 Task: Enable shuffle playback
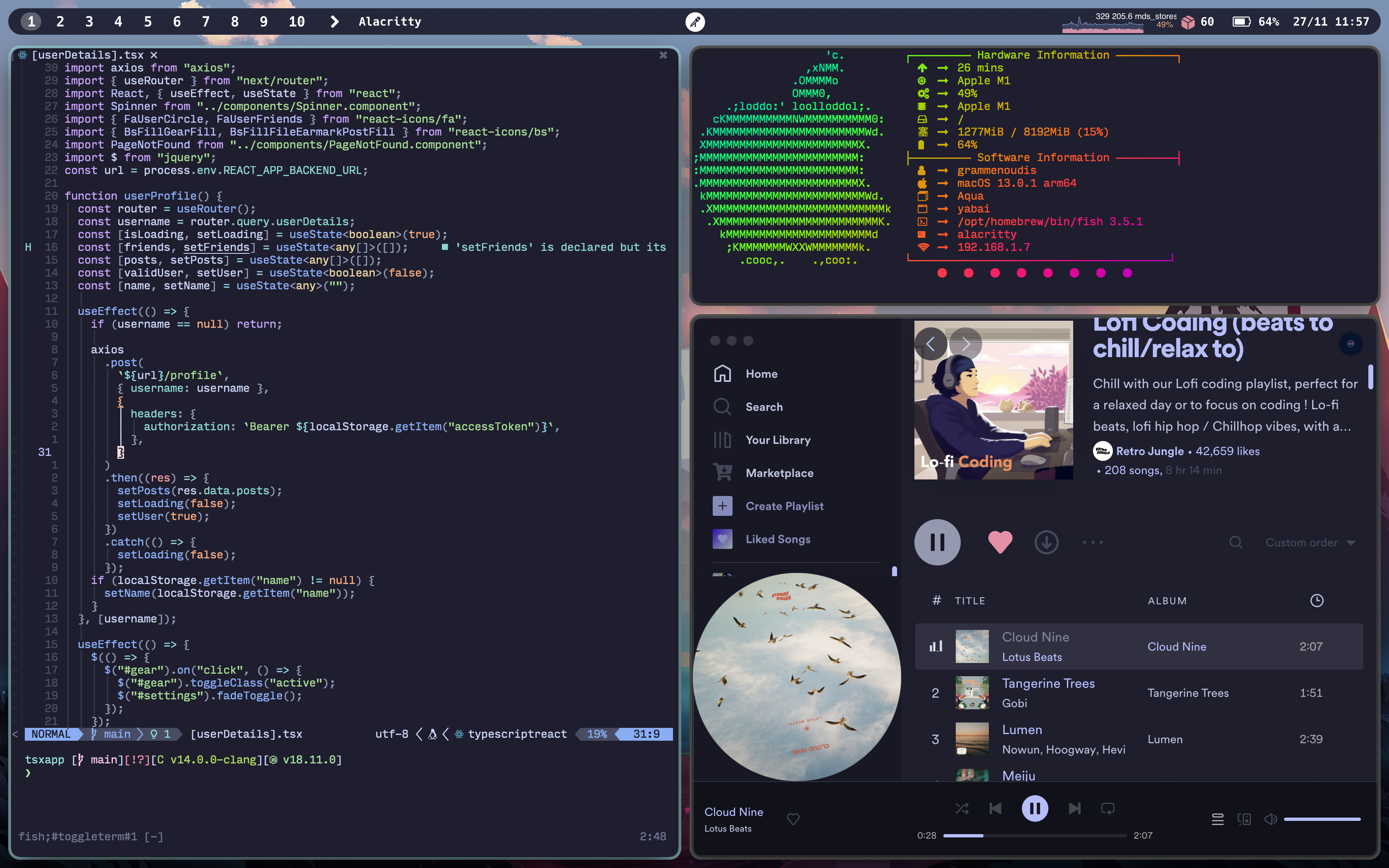pos(962,808)
